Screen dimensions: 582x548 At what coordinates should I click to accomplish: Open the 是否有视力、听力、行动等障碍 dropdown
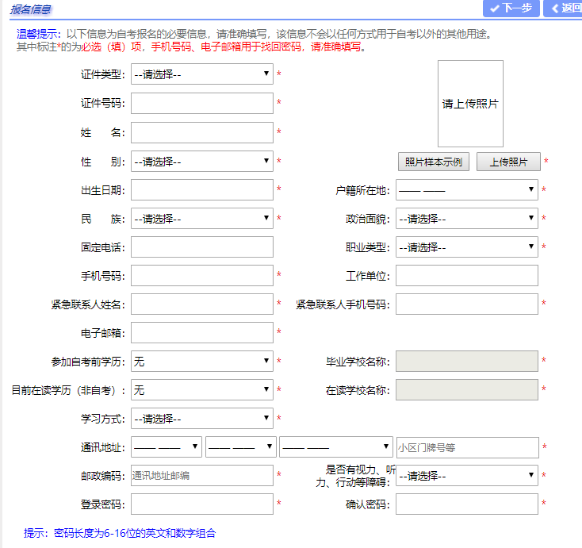pyautogui.click(x=467, y=475)
